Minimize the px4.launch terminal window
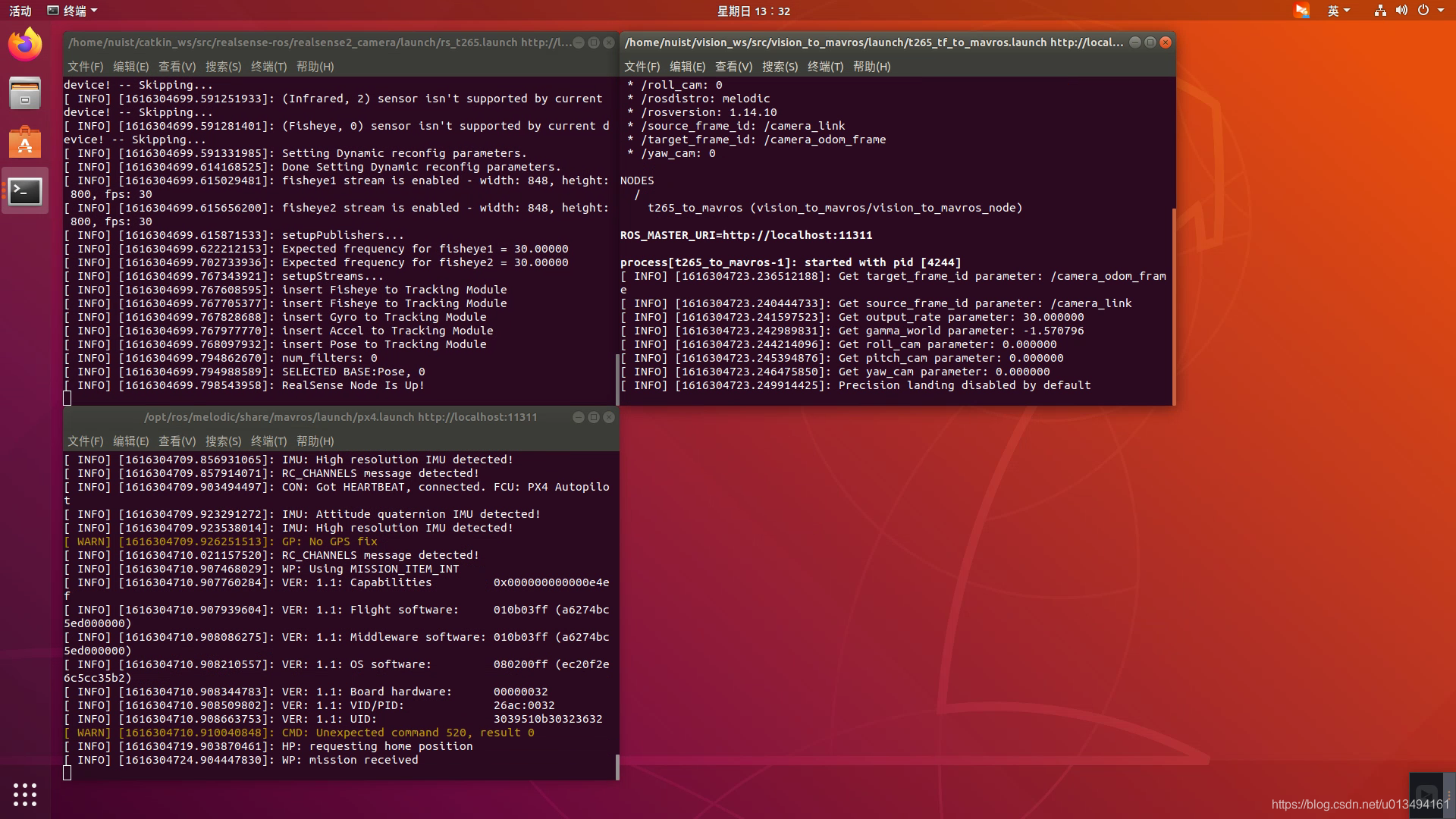This screenshot has height=819, width=1456. click(x=579, y=417)
